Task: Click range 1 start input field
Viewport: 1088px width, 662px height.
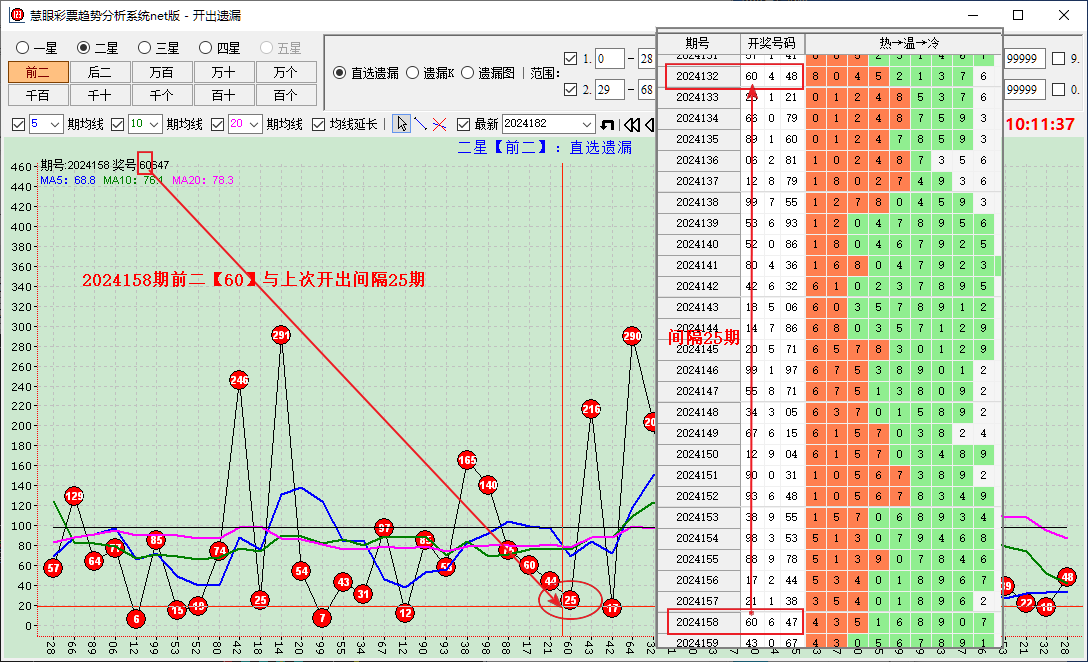Action: pos(609,59)
